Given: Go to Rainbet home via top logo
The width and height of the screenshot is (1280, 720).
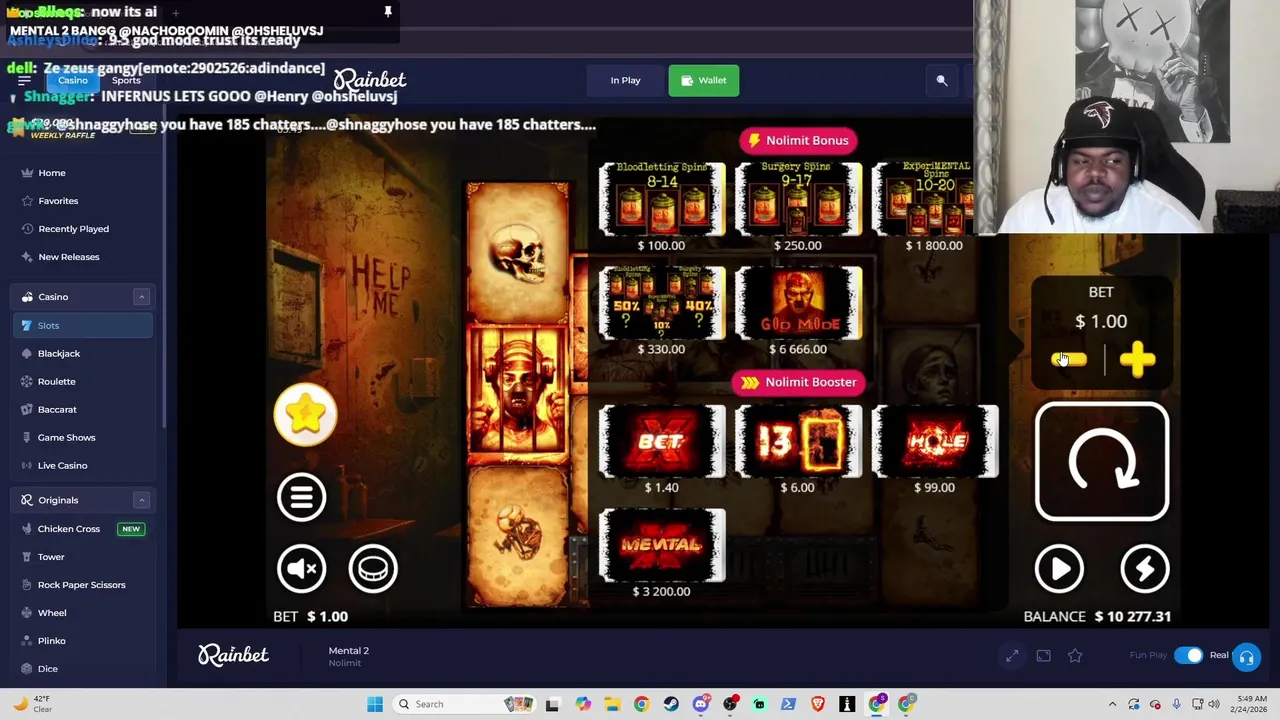Looking at the screenshot, I should coord(370,80).
